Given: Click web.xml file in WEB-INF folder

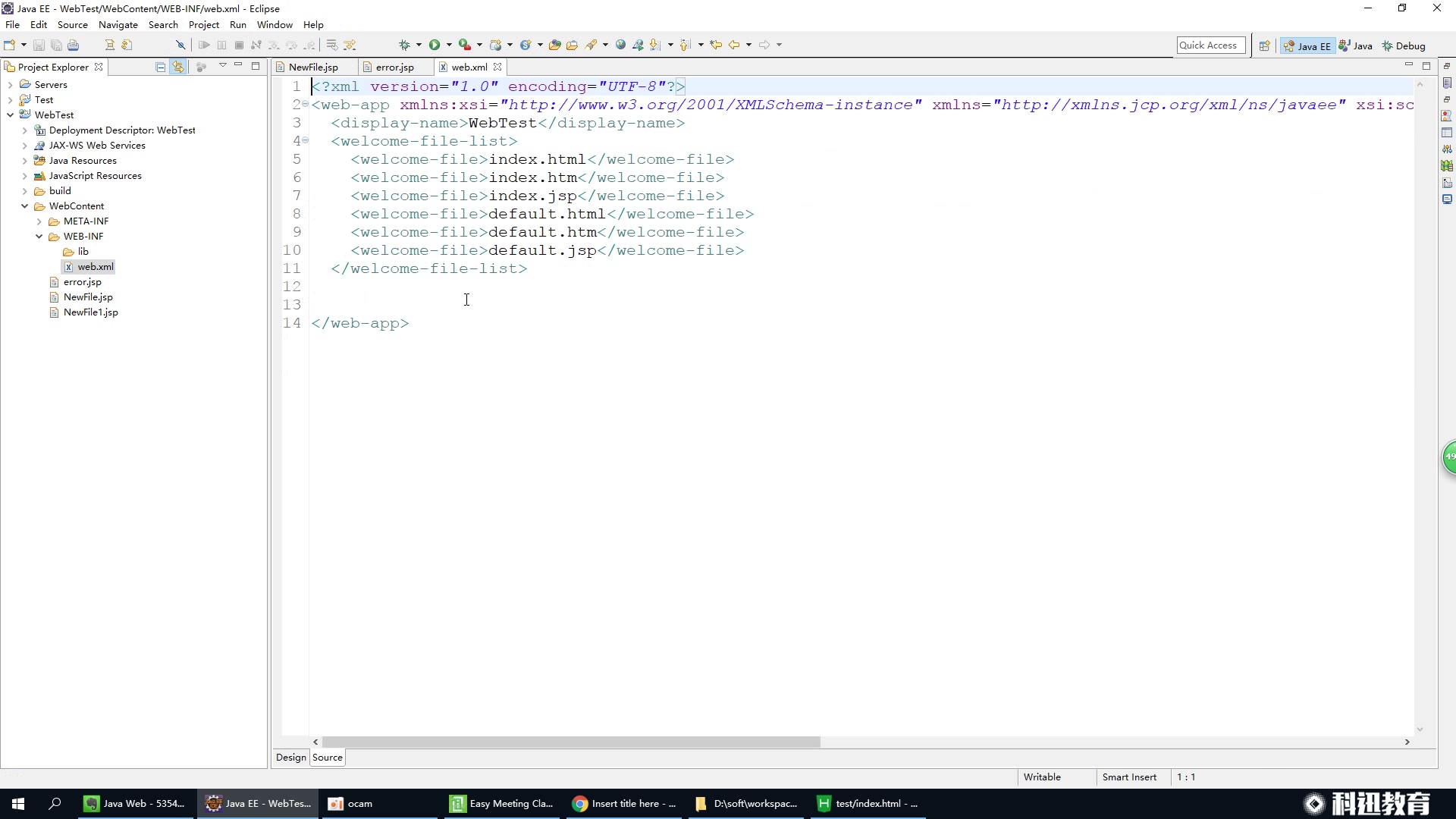Looking at the screenshot, I should point(96,266).
